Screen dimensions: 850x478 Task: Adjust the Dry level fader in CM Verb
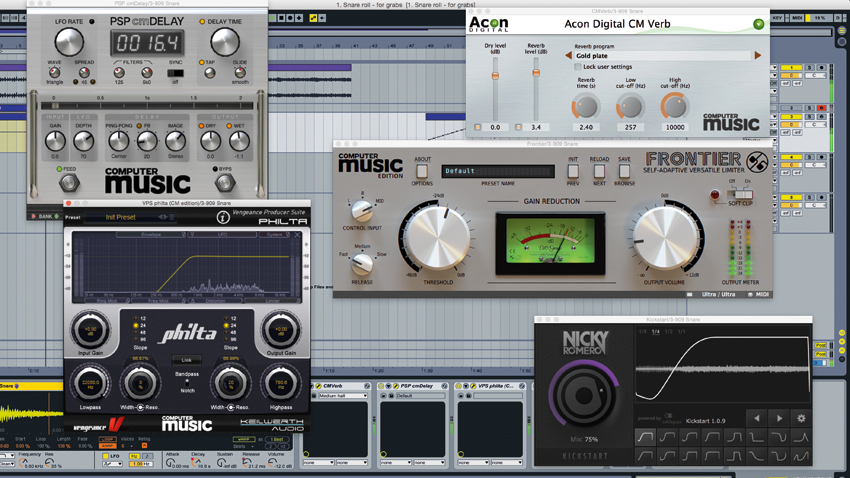[495, 76]
